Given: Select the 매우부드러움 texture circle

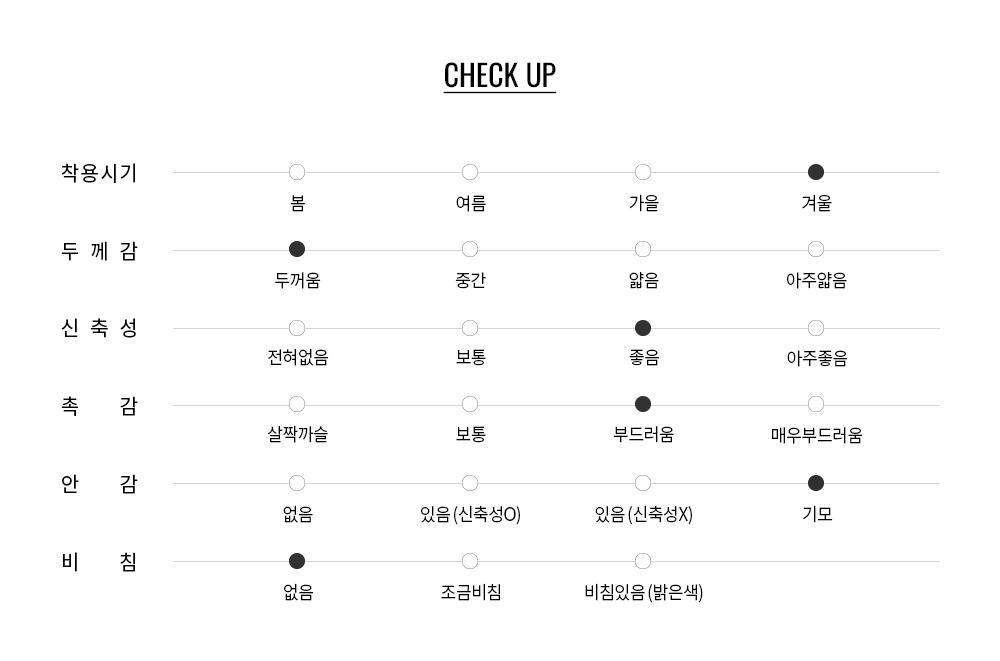Looking at the screenshot, I should click(816, 404).
